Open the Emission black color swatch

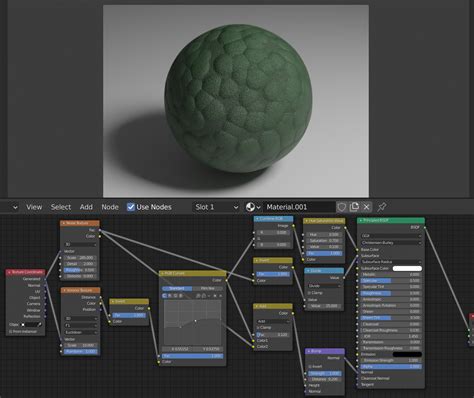point(407,354)
